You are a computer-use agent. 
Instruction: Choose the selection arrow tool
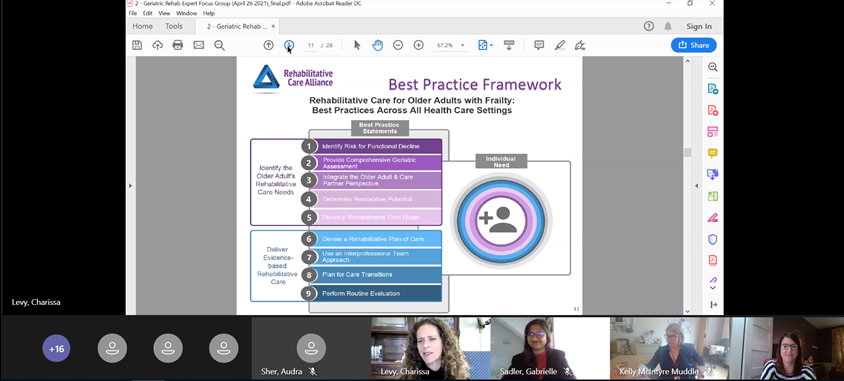click(357, 45)
